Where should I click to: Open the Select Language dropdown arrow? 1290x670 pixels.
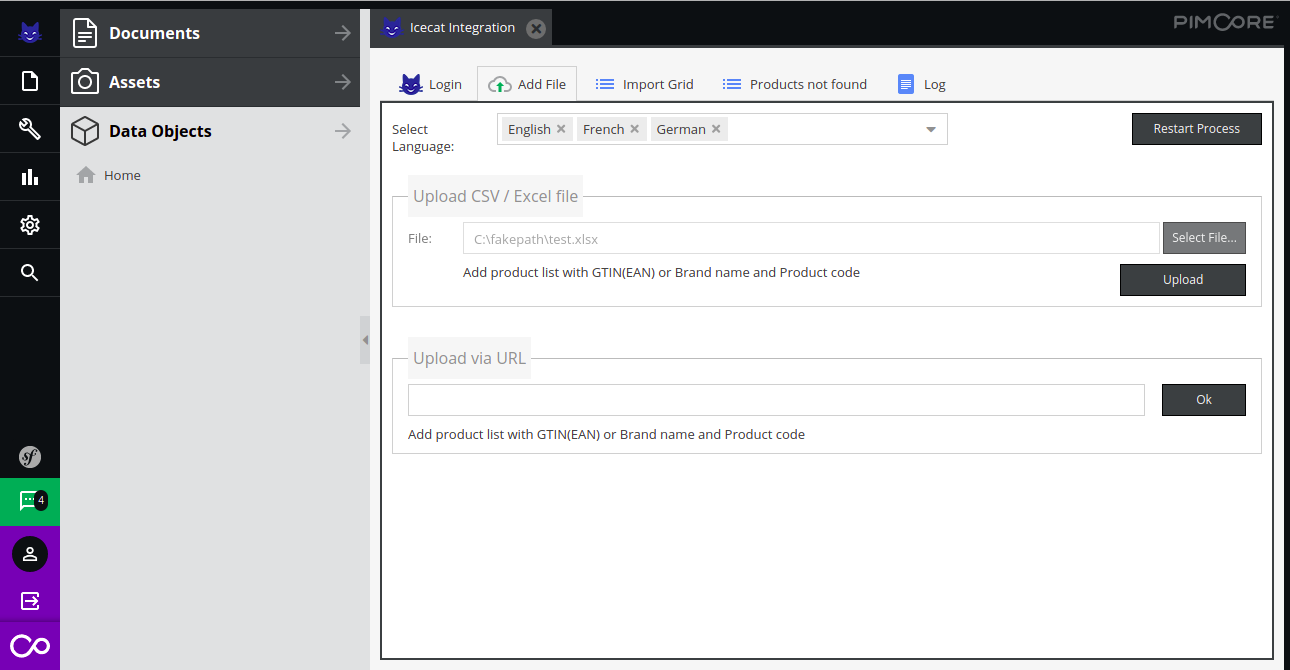[x=930, y=129]
